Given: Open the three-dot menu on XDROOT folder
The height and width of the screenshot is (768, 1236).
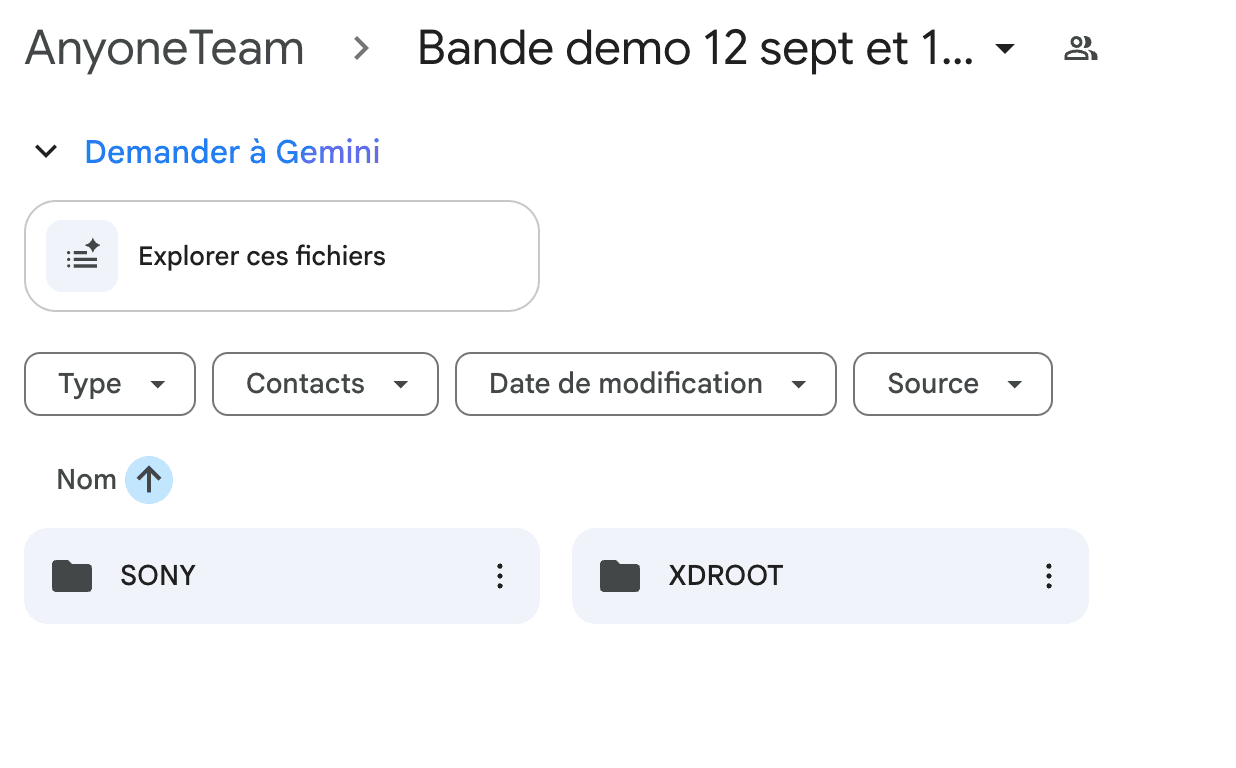Looking at the screenshot, I should click(x=1048, y=576).
